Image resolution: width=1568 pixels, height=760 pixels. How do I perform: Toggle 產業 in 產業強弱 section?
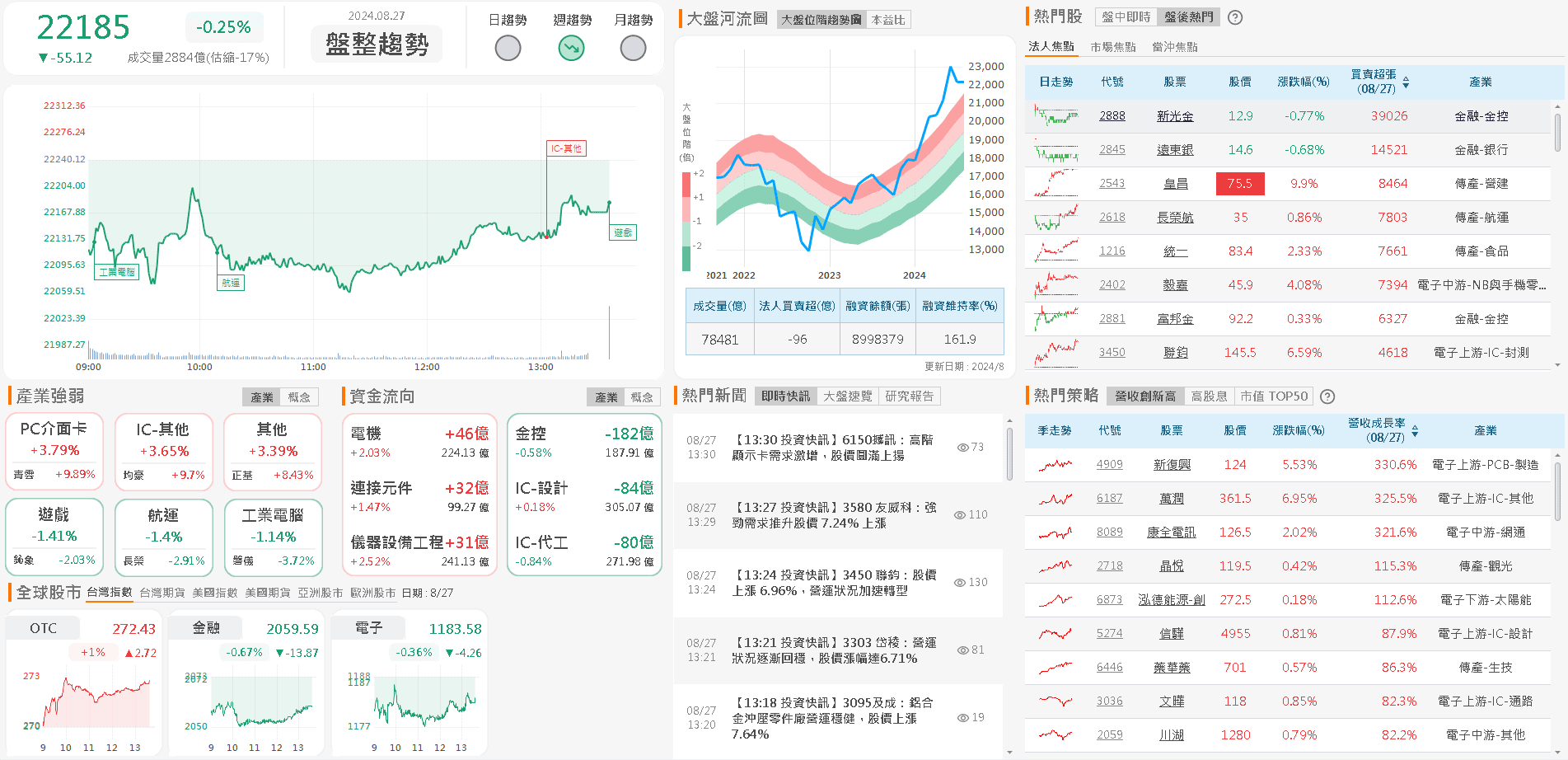pos(262,397)
